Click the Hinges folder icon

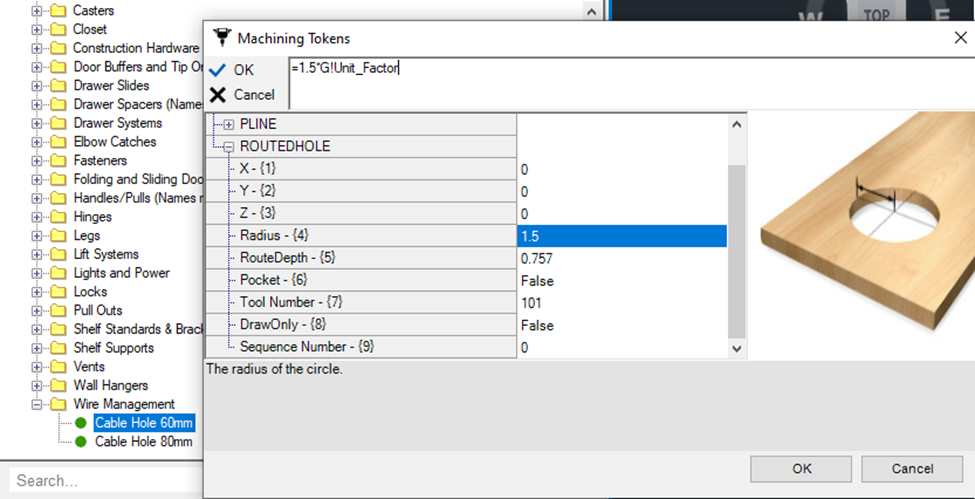tap(59, 217)
